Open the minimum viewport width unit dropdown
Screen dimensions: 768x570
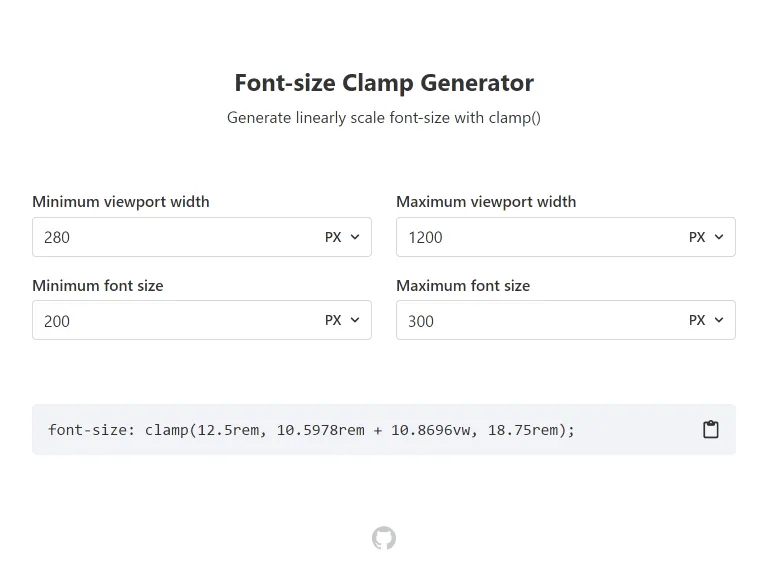pos(342,237)
